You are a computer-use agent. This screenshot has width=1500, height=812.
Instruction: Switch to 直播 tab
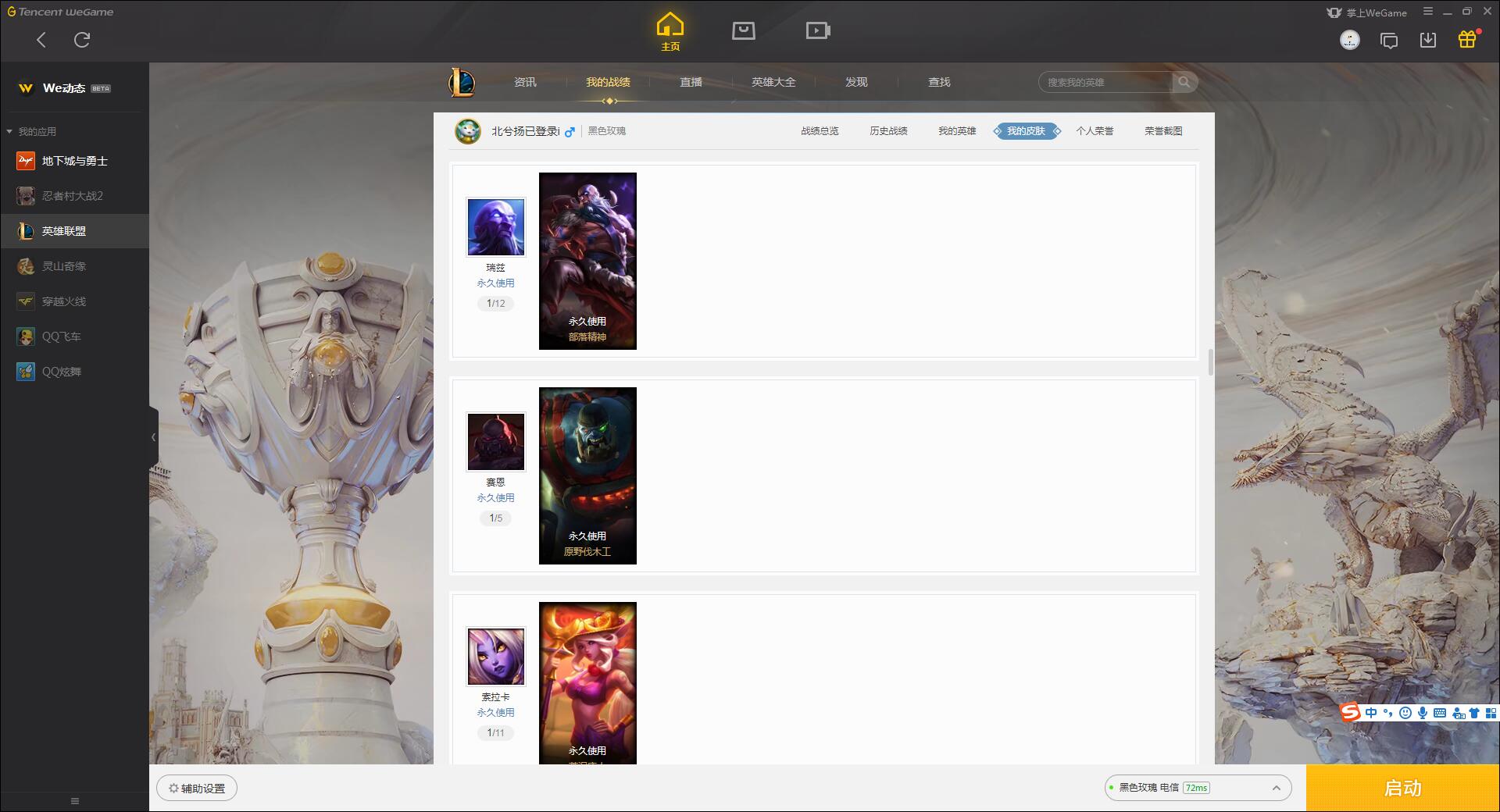[x=691, y=82]
